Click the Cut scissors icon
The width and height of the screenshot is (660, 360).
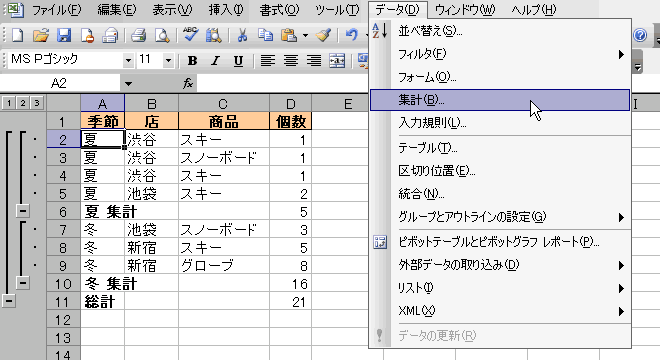coord(242,35)
